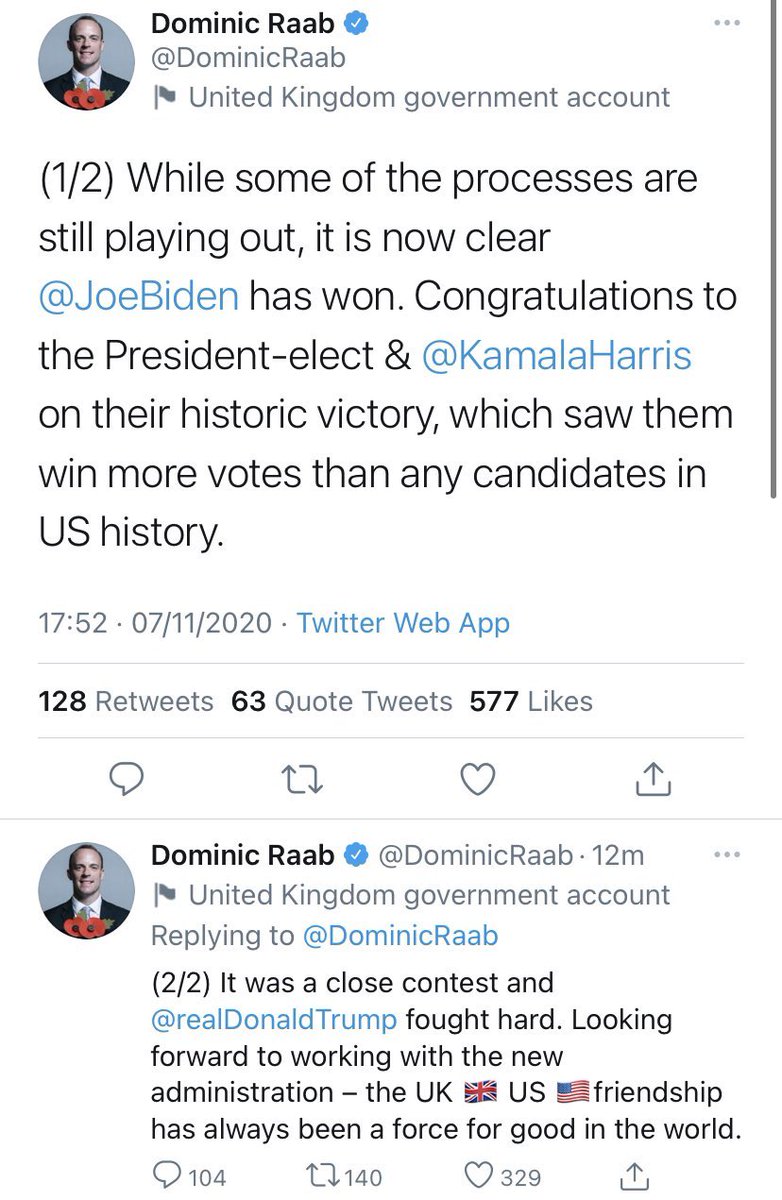The height and width of the screenshot is (1200, 782).
Task: Open more options on reply tweet
Action: click(727, 855)
